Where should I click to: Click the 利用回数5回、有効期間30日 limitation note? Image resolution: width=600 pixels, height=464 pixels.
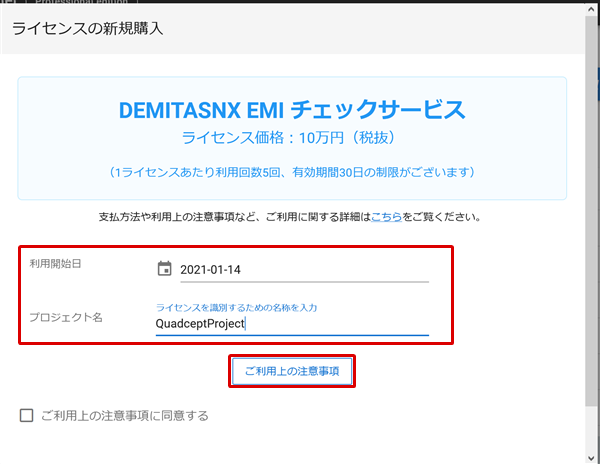[x=292, y=173]
